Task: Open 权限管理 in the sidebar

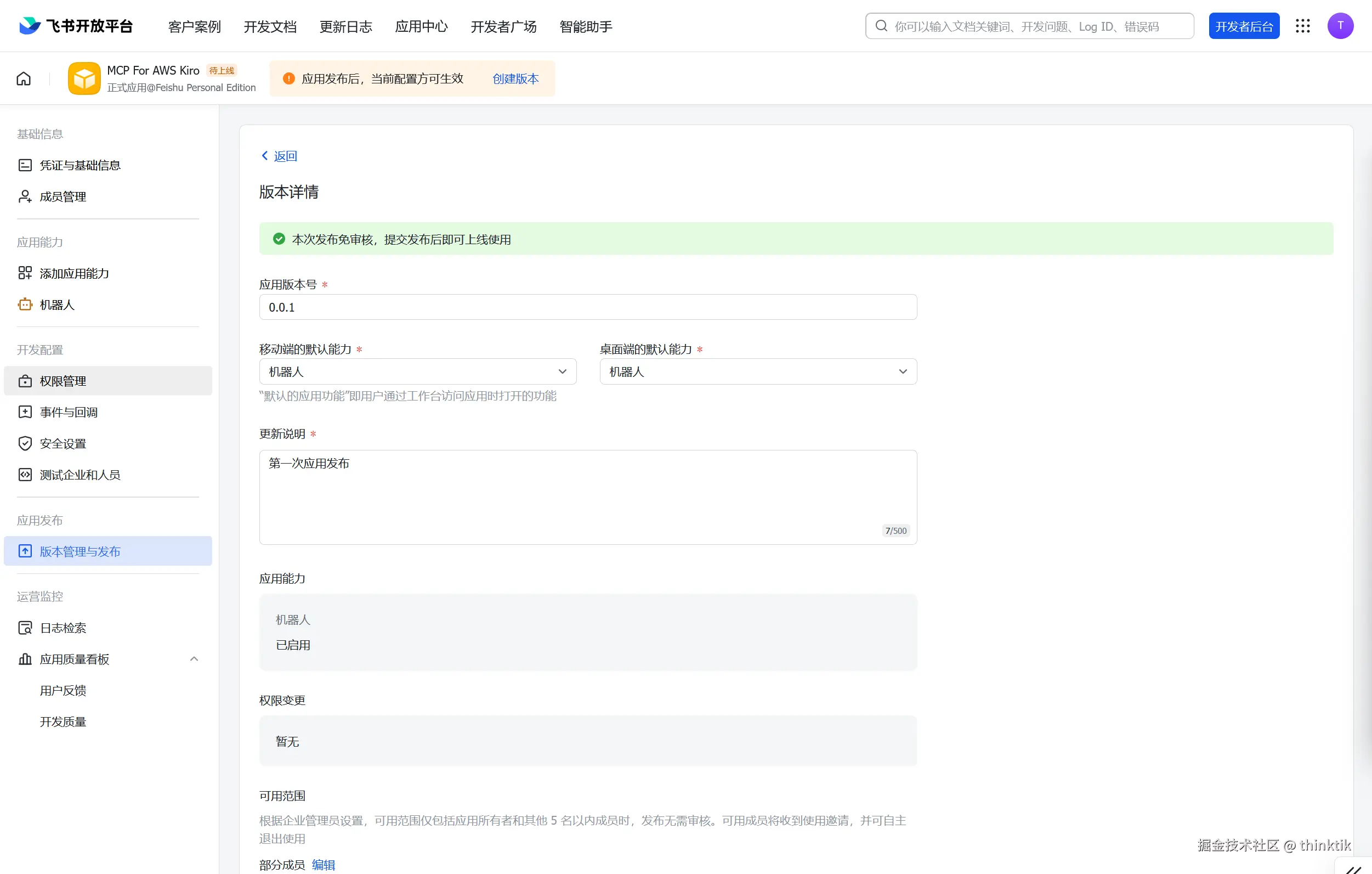Action: click(63, 381)
